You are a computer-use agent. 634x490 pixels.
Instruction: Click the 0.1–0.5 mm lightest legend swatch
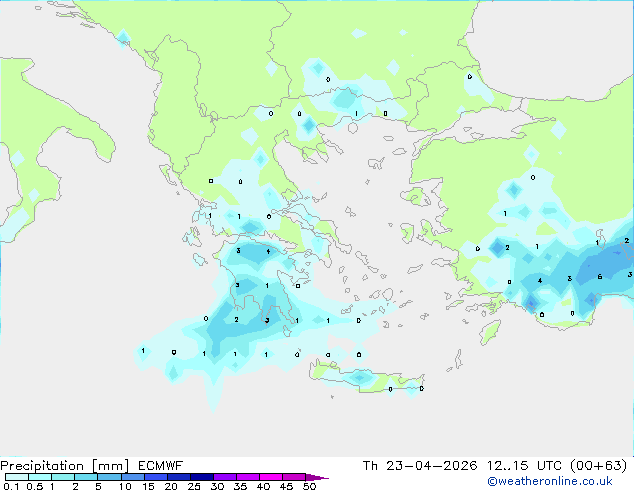tap(17, 477)
